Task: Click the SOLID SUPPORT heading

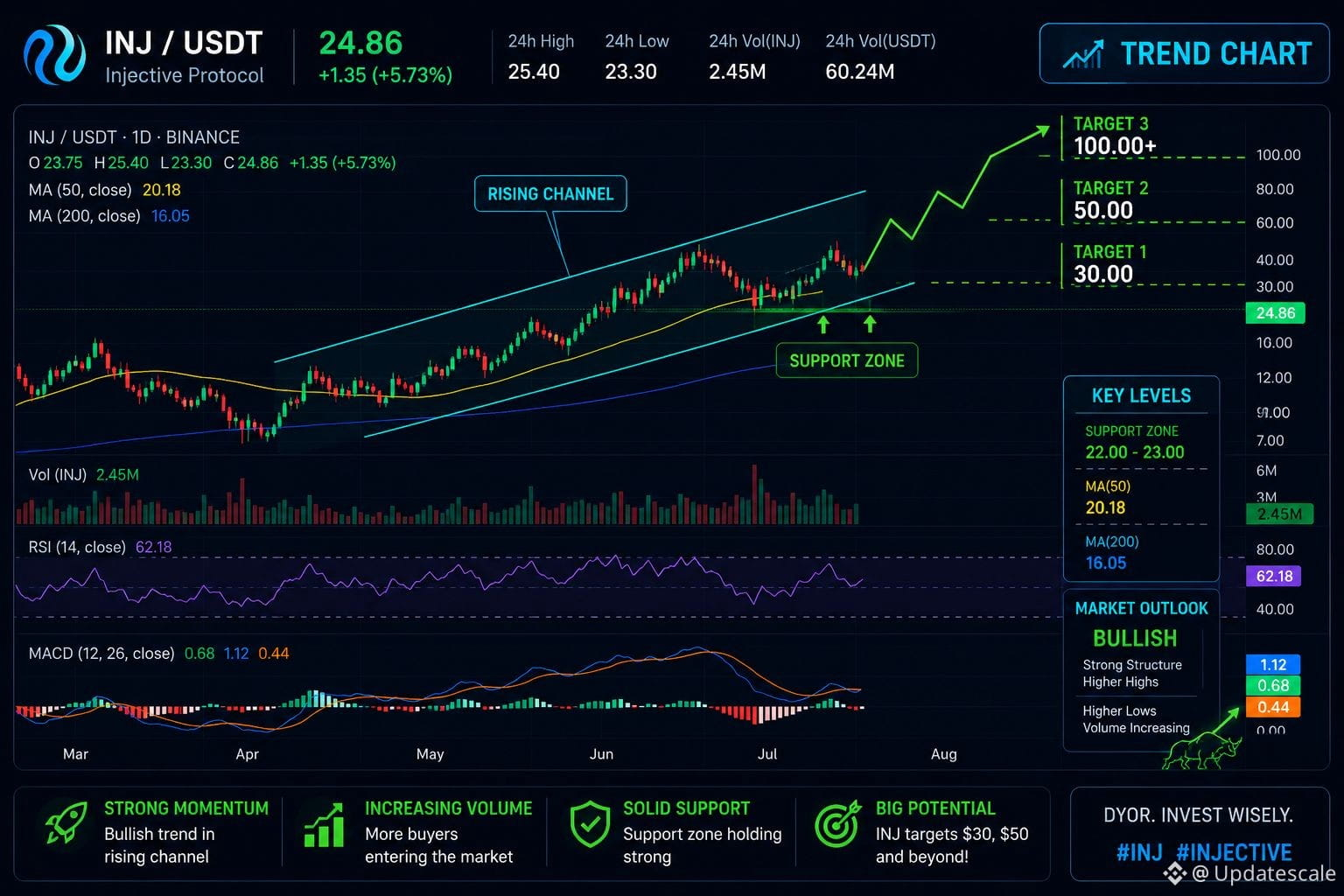Action: [x=686, y=808]
